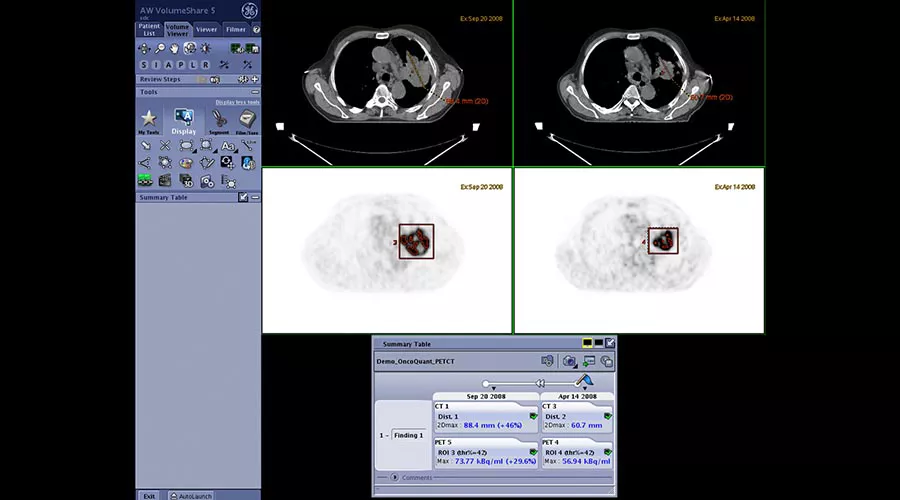
Task: Select the Aa text annotation tool
Action: pyautogui.click(x=228, y=146)
